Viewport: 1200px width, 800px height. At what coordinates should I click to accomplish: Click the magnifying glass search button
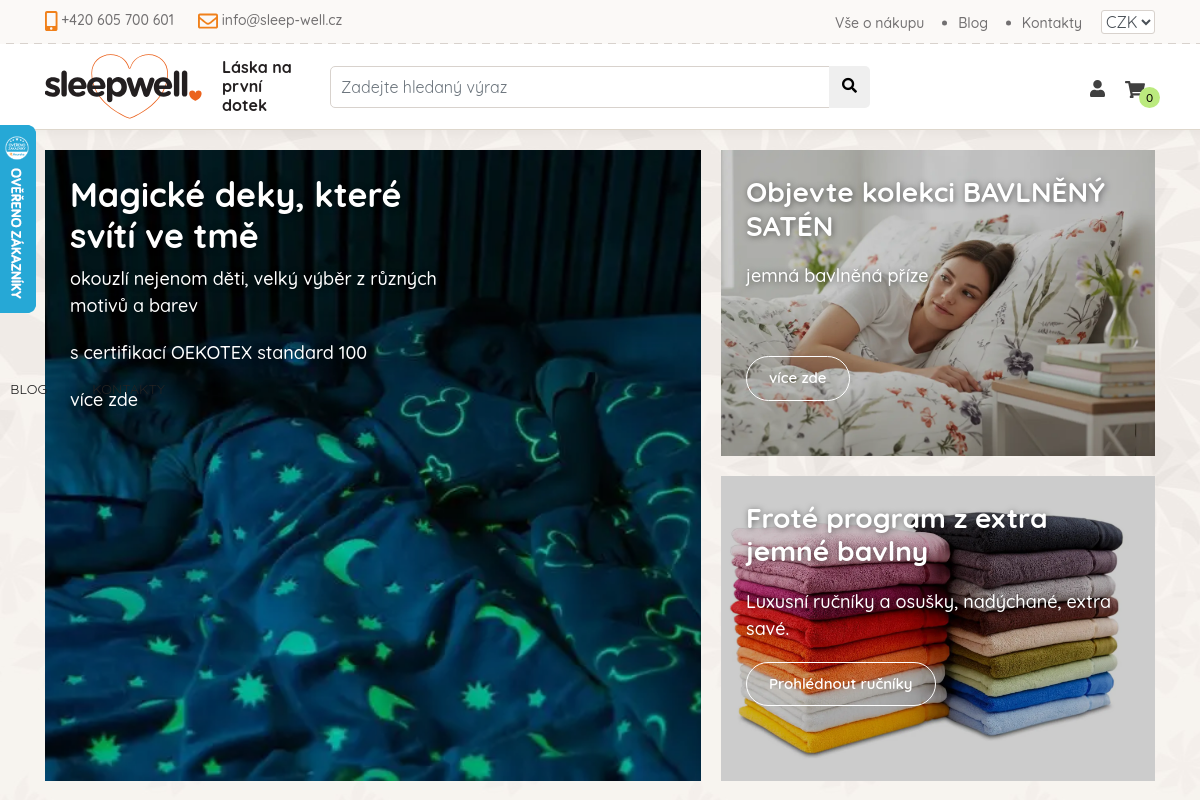click(849, 87)
